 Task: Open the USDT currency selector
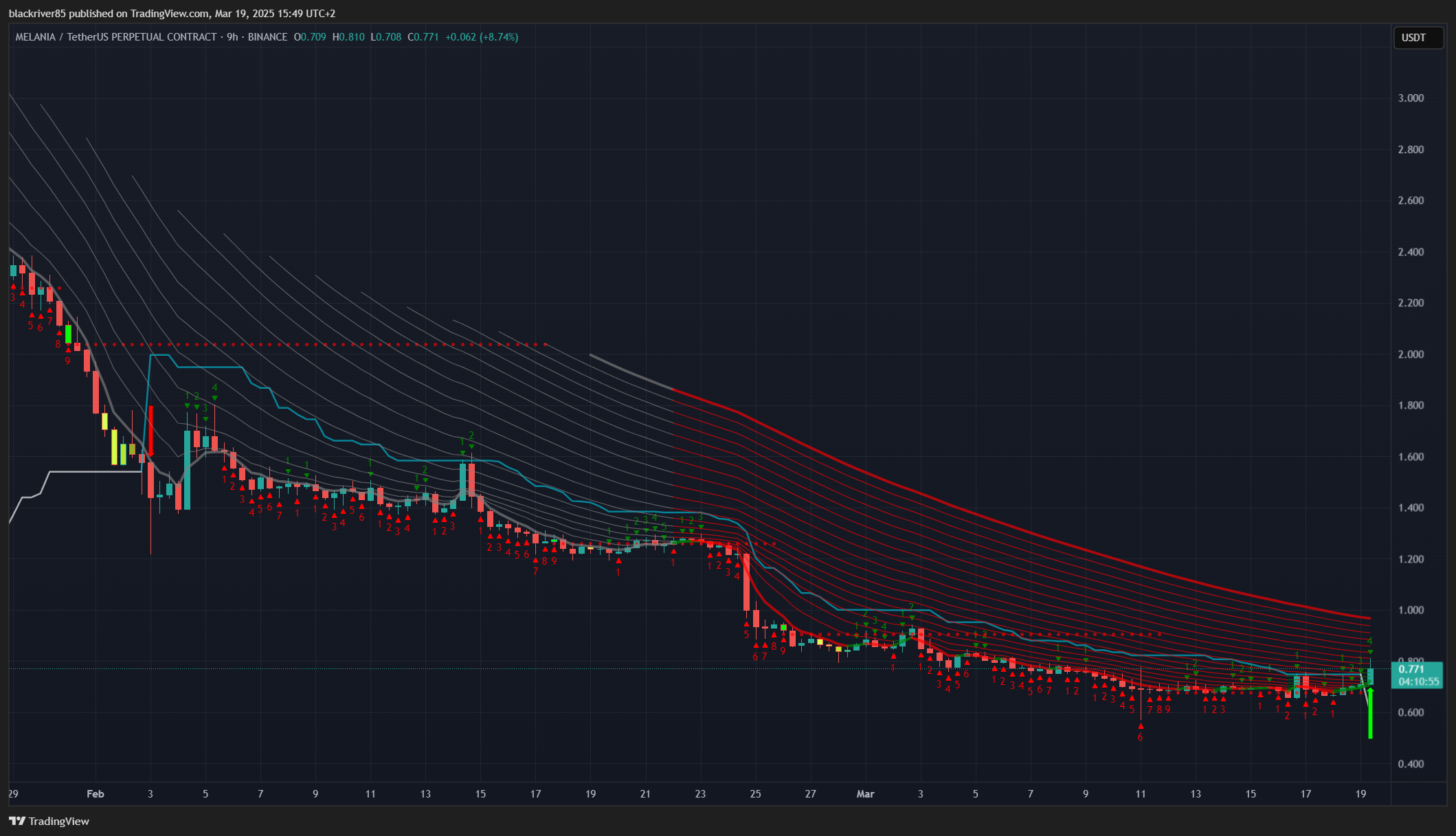(1418, 38)
